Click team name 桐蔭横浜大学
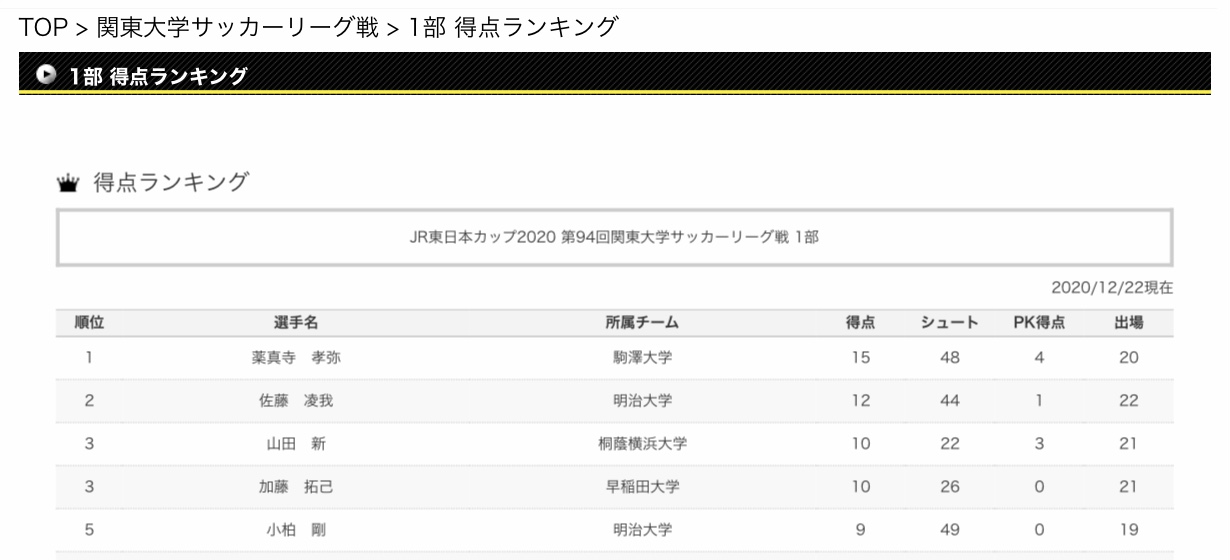The height and width of the screenshot is (560, 1230). pos(642,445)
